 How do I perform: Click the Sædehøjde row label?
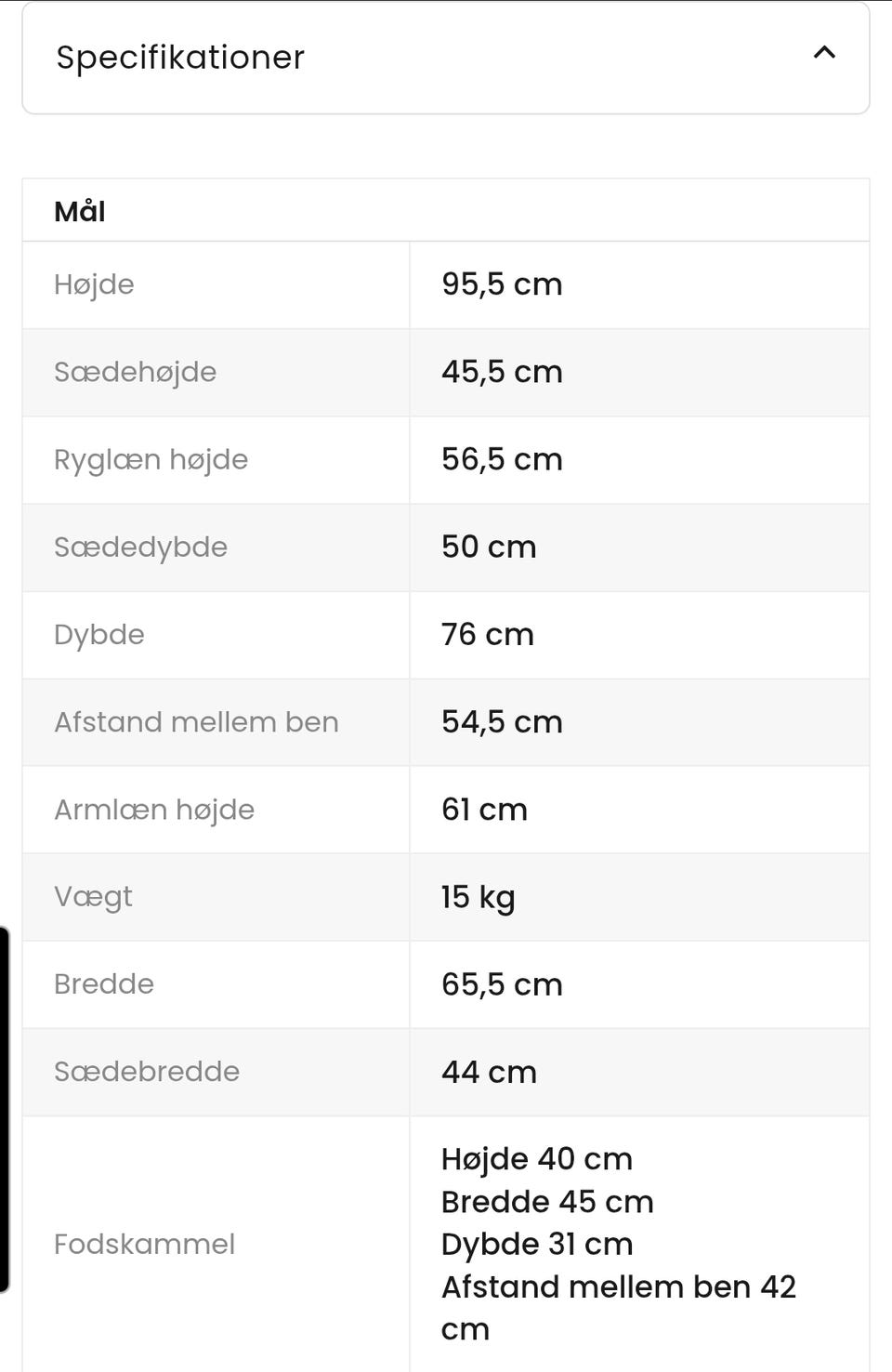[x=135, y=372]
